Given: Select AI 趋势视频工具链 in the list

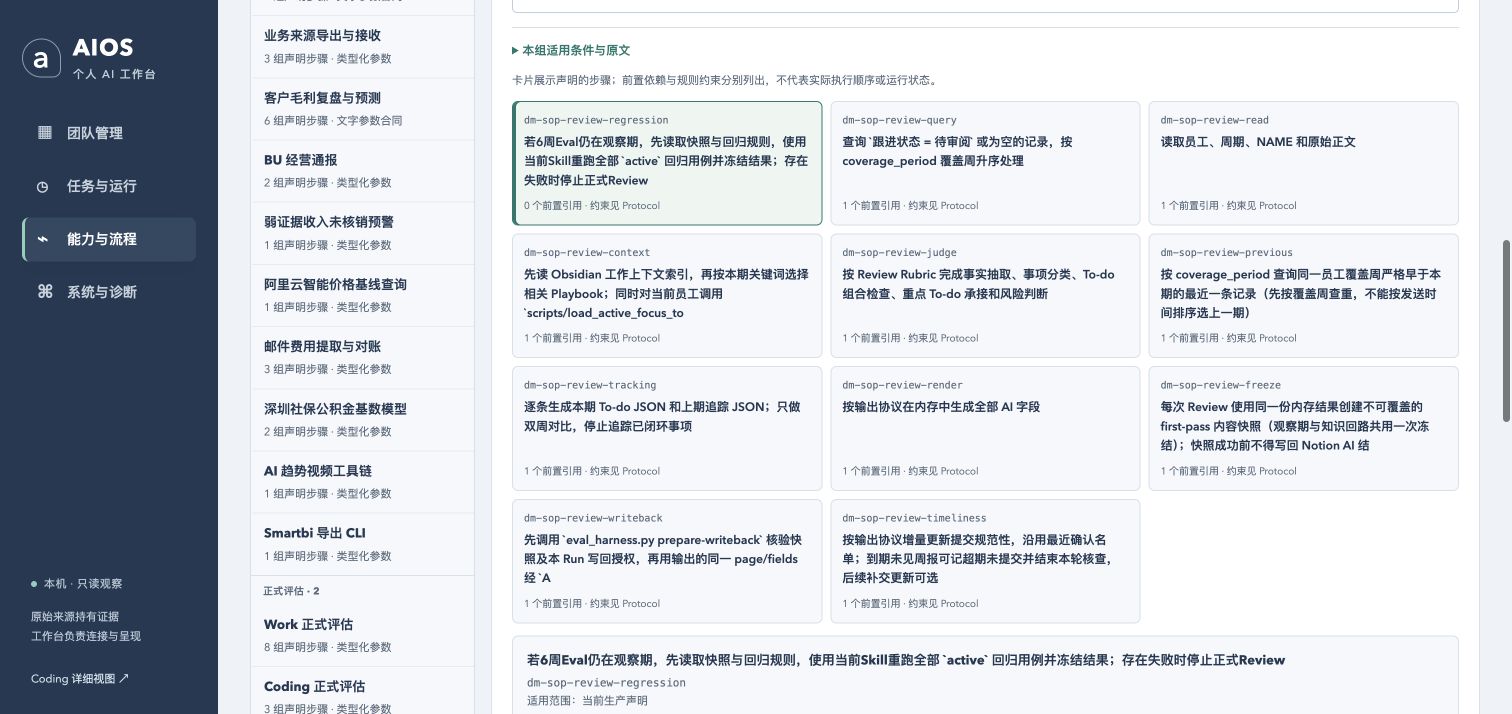Looking at the screenshot, I should click(362, 482).
